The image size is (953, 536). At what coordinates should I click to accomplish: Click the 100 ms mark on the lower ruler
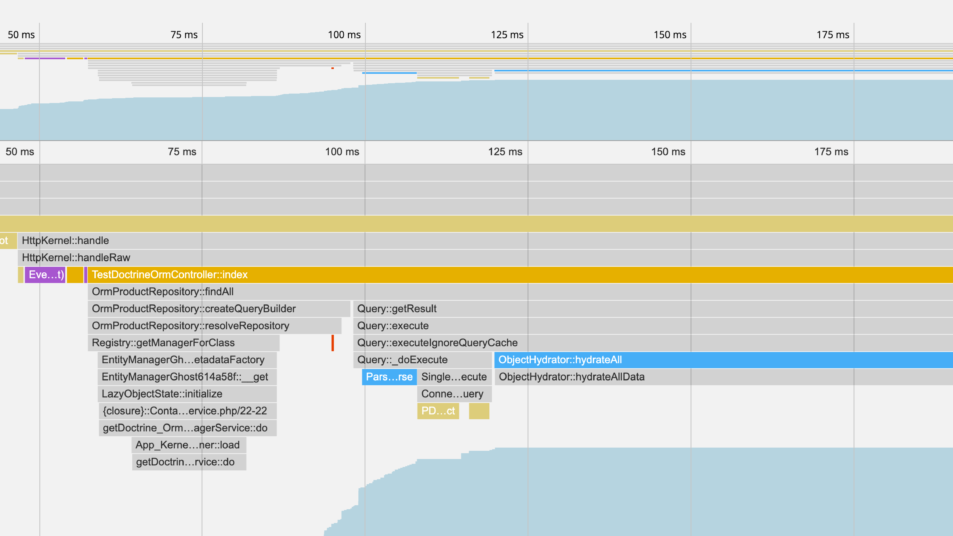click(343, 152)
